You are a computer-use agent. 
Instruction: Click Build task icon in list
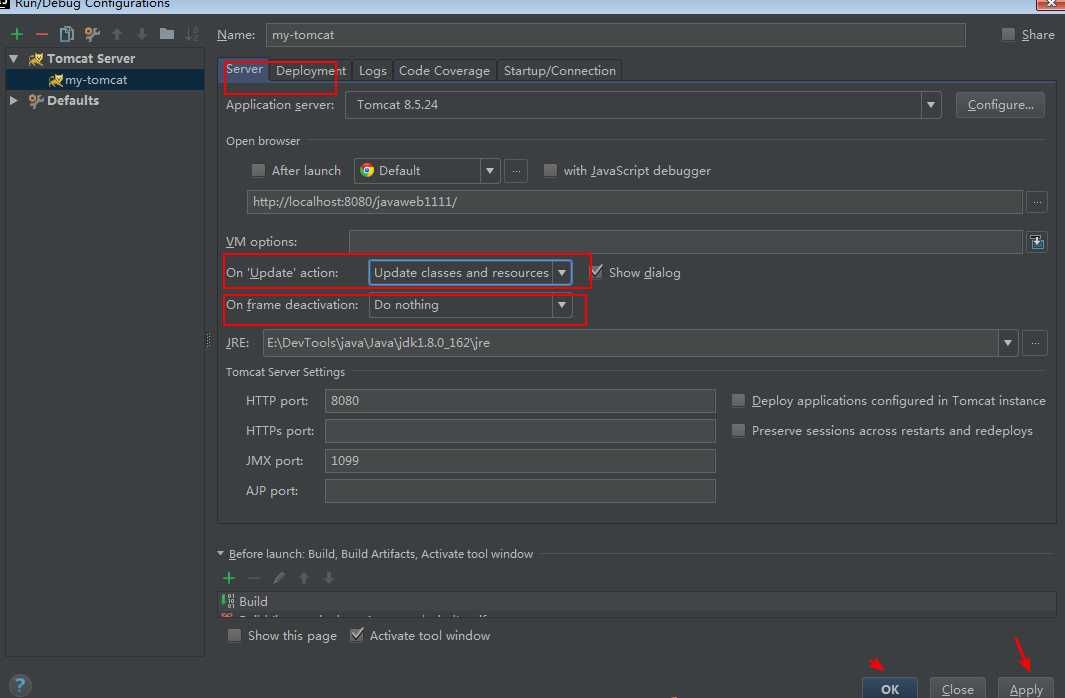(x=228, y=601)
